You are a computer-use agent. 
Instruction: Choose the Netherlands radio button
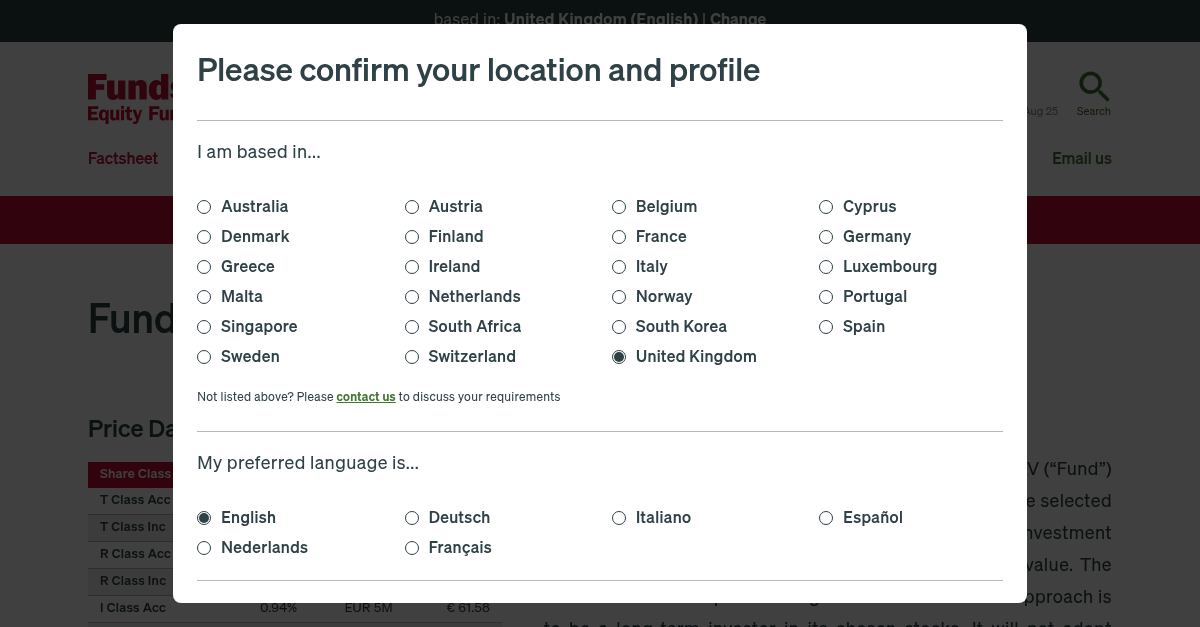click(x=412, y=297)
